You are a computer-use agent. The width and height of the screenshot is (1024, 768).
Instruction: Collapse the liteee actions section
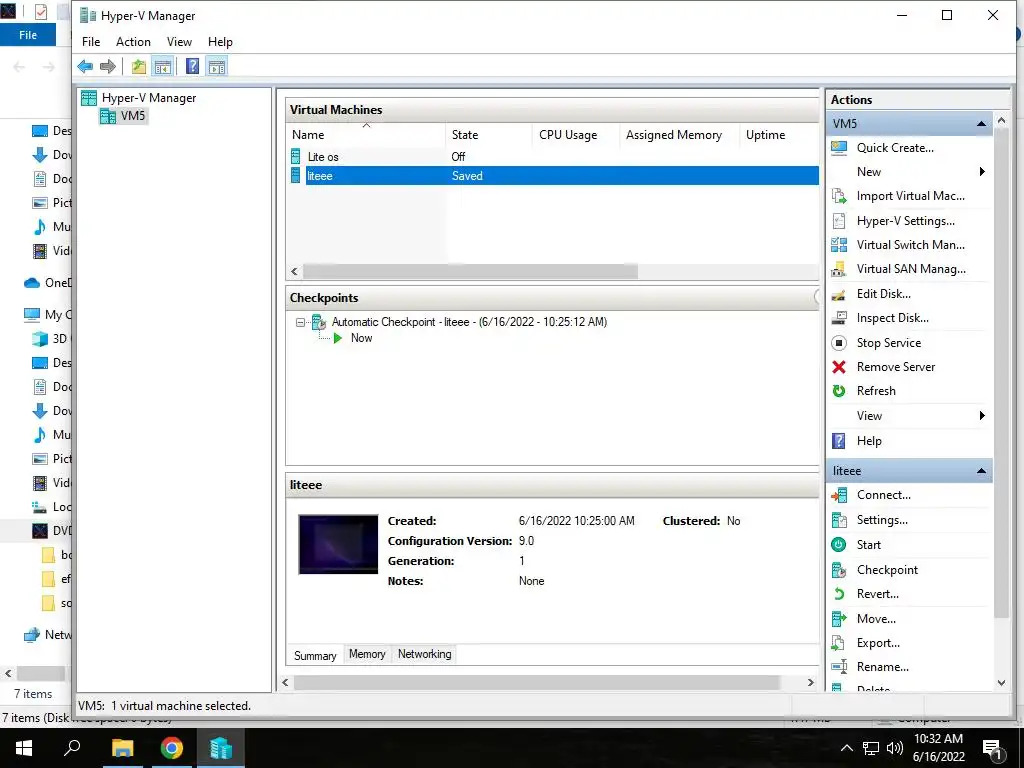click(981, 471)
